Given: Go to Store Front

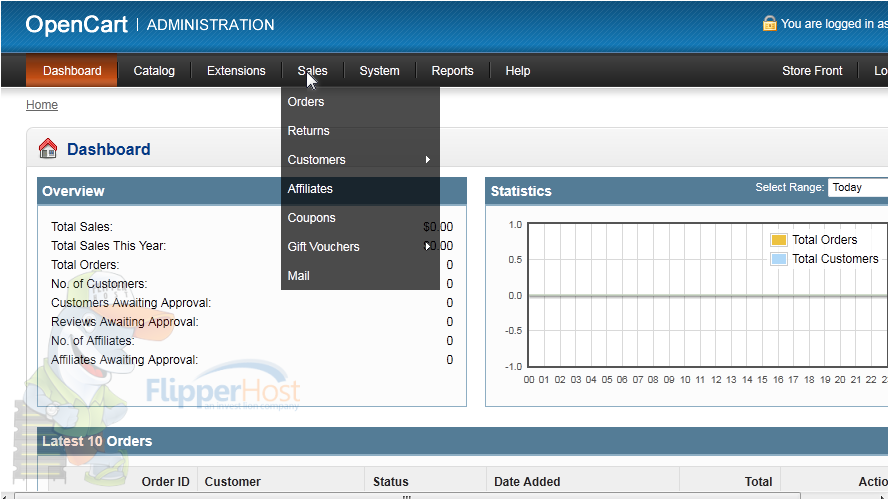Looking at the screenshot, I should pos(812,71).
